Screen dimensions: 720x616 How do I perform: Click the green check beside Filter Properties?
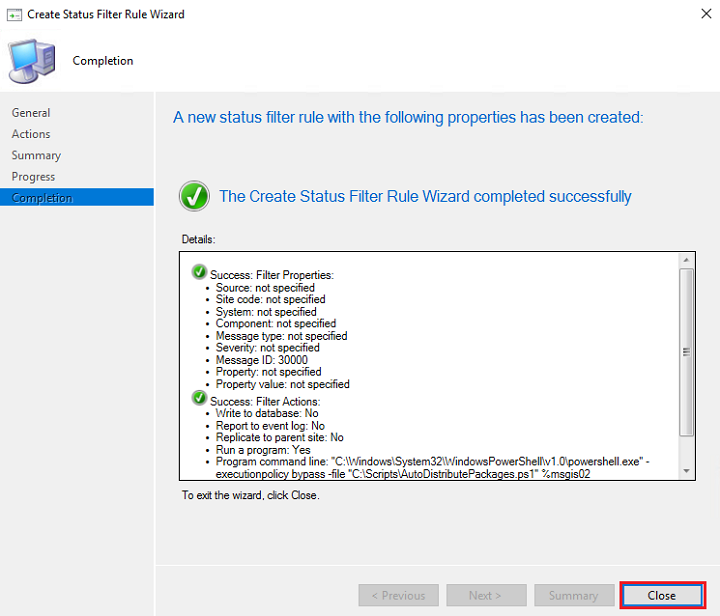coord(199,273)
